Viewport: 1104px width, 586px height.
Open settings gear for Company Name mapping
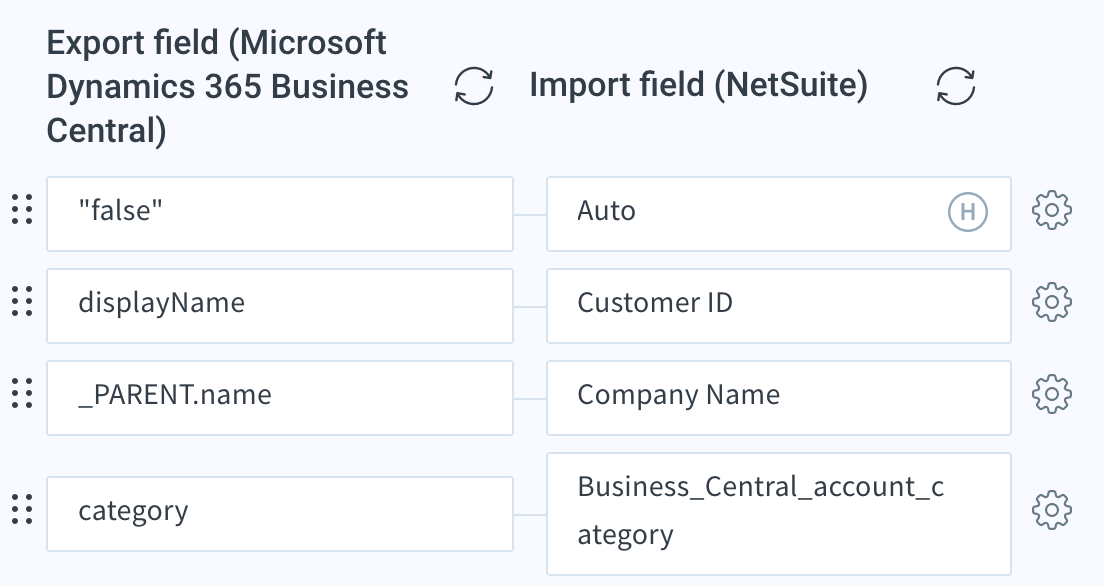click(1052, 394)
